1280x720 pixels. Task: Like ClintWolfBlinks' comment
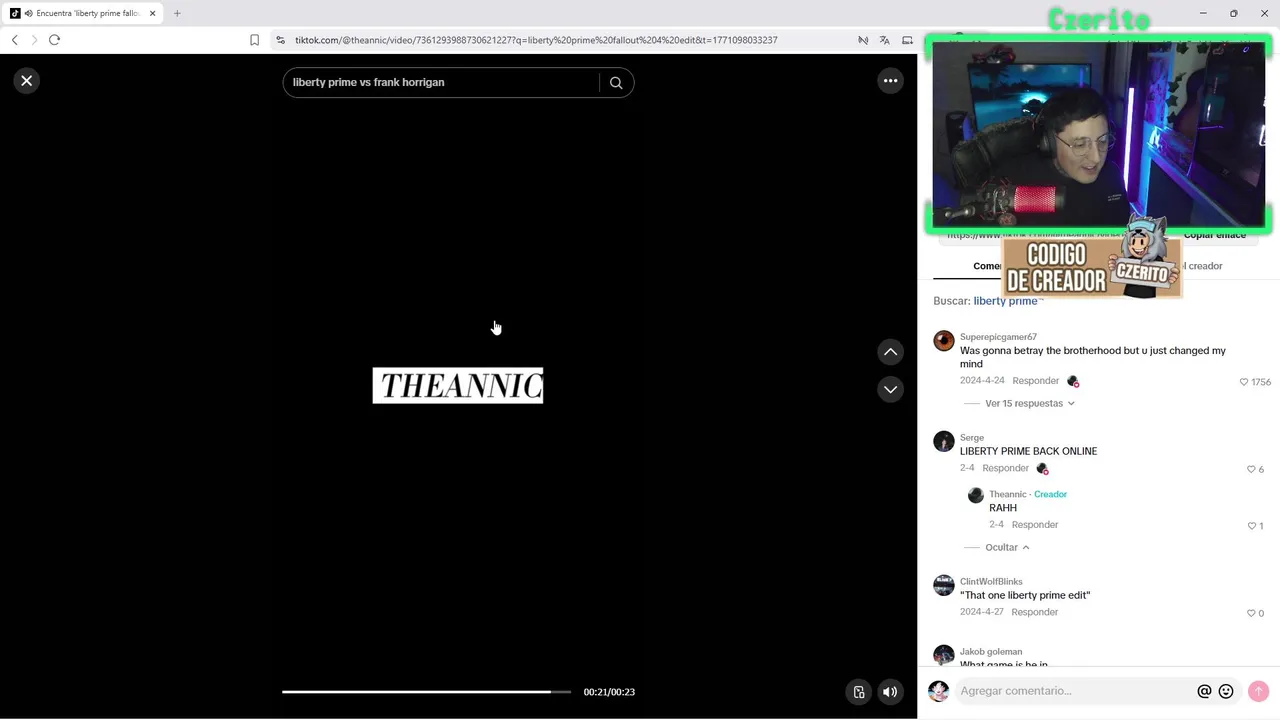tap(1250, 613)
